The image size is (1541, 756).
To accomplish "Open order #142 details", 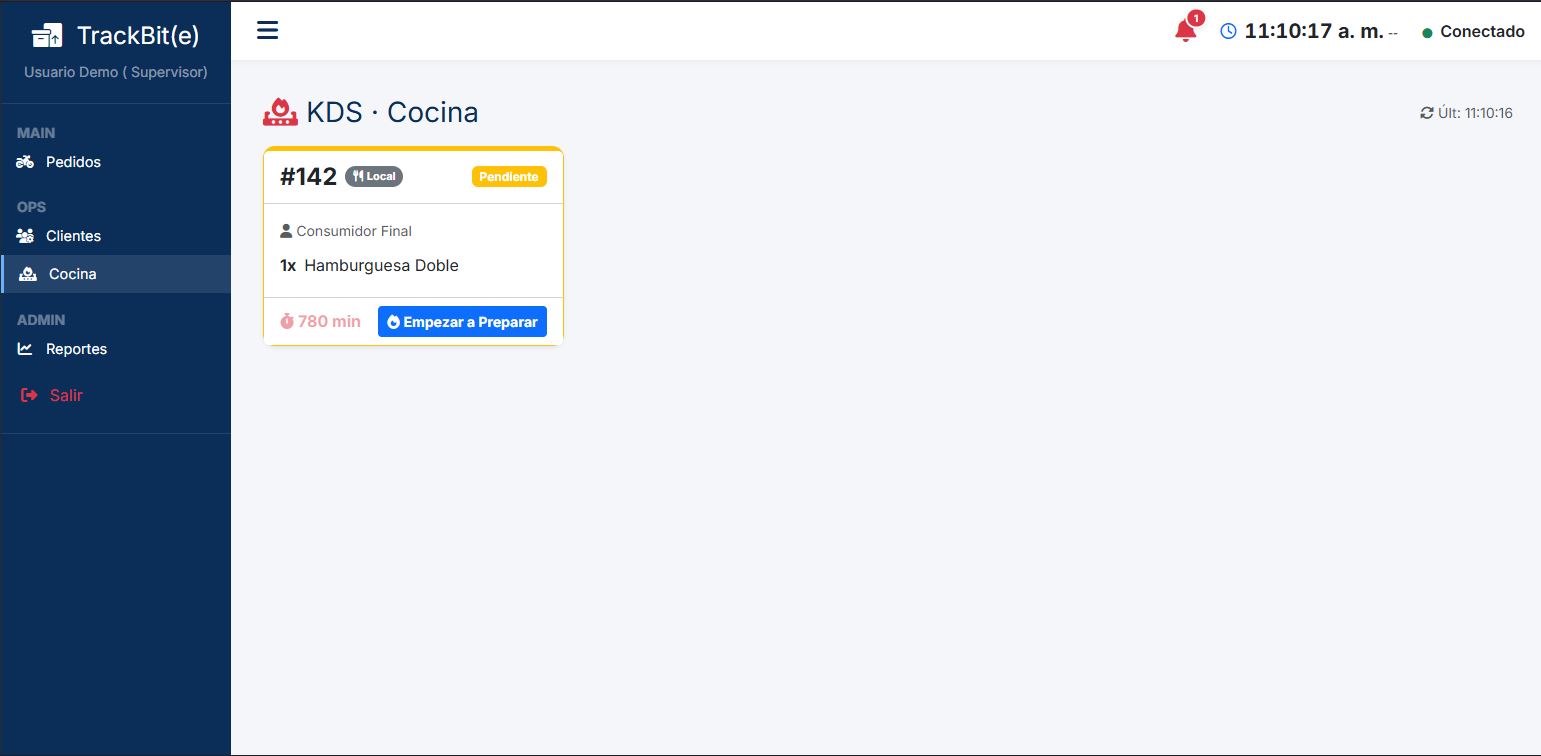I will click(x=307, y=176).
